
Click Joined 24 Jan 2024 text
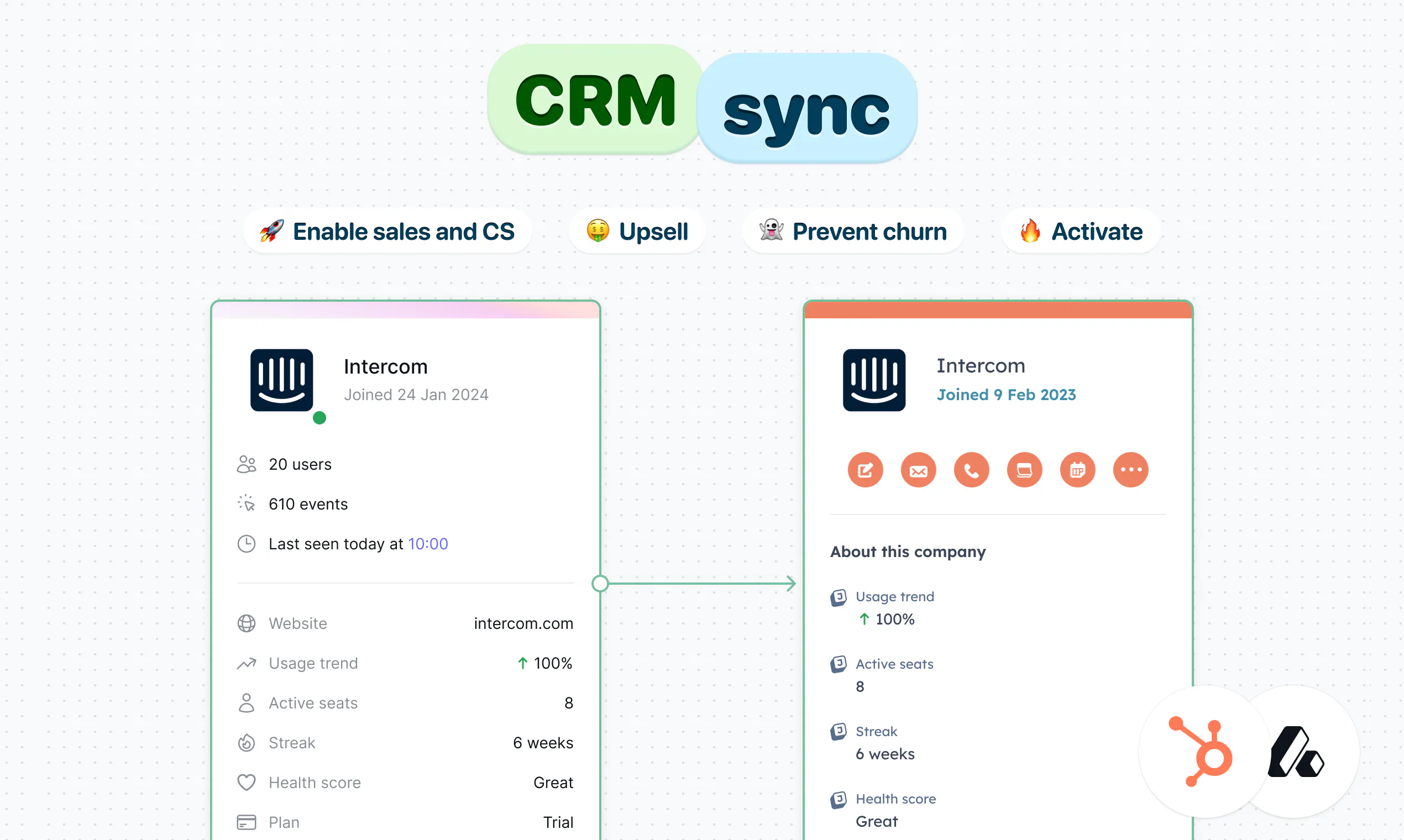(416, 395)
